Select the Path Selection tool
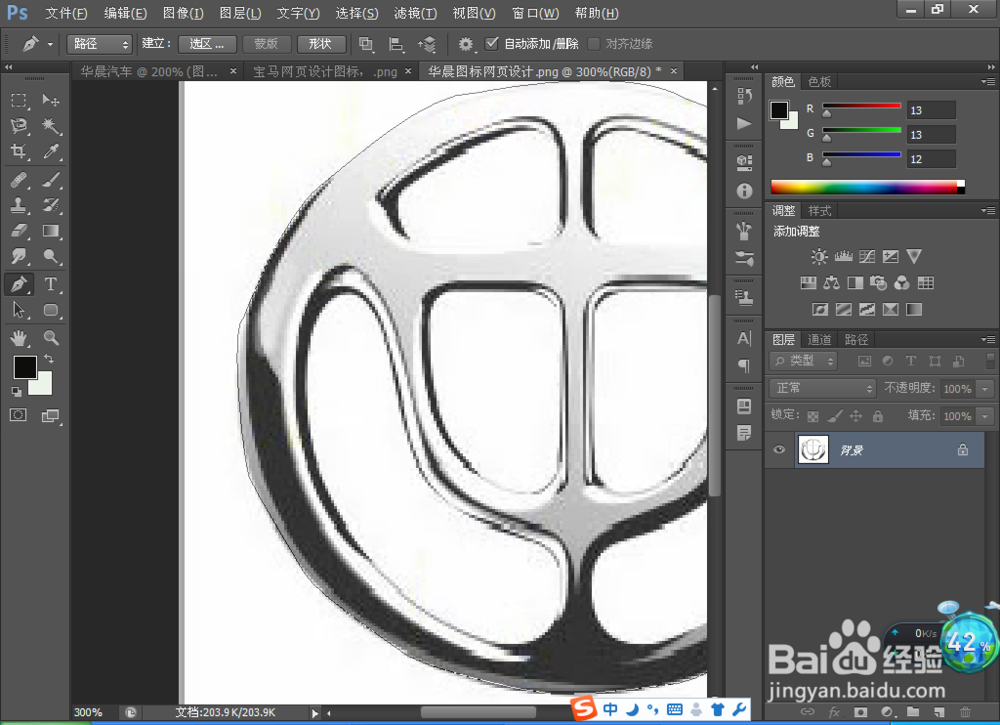The width and height of the screenshot is (1000, 725). 18,311
